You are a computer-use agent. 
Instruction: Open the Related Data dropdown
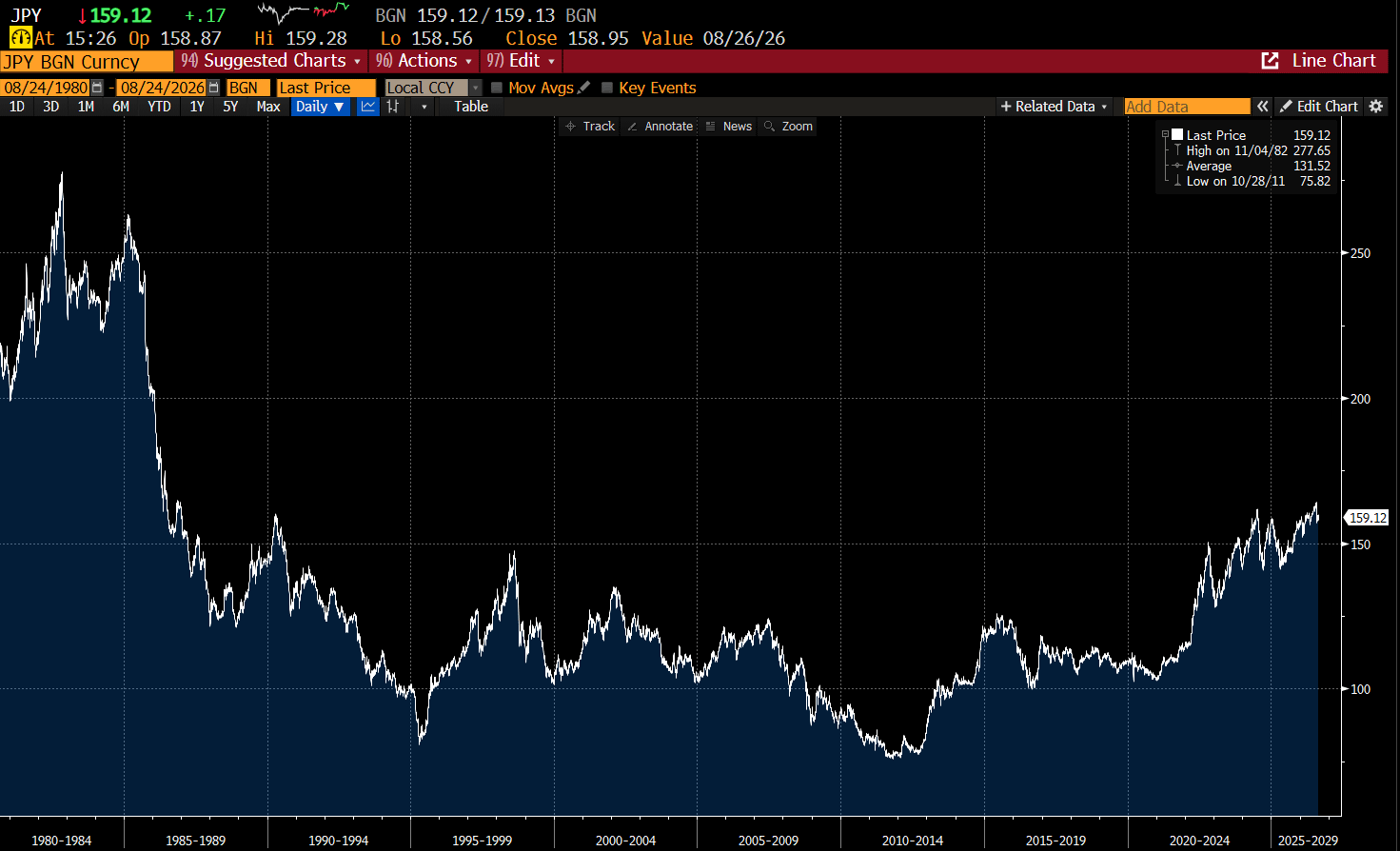point(1054,107)
